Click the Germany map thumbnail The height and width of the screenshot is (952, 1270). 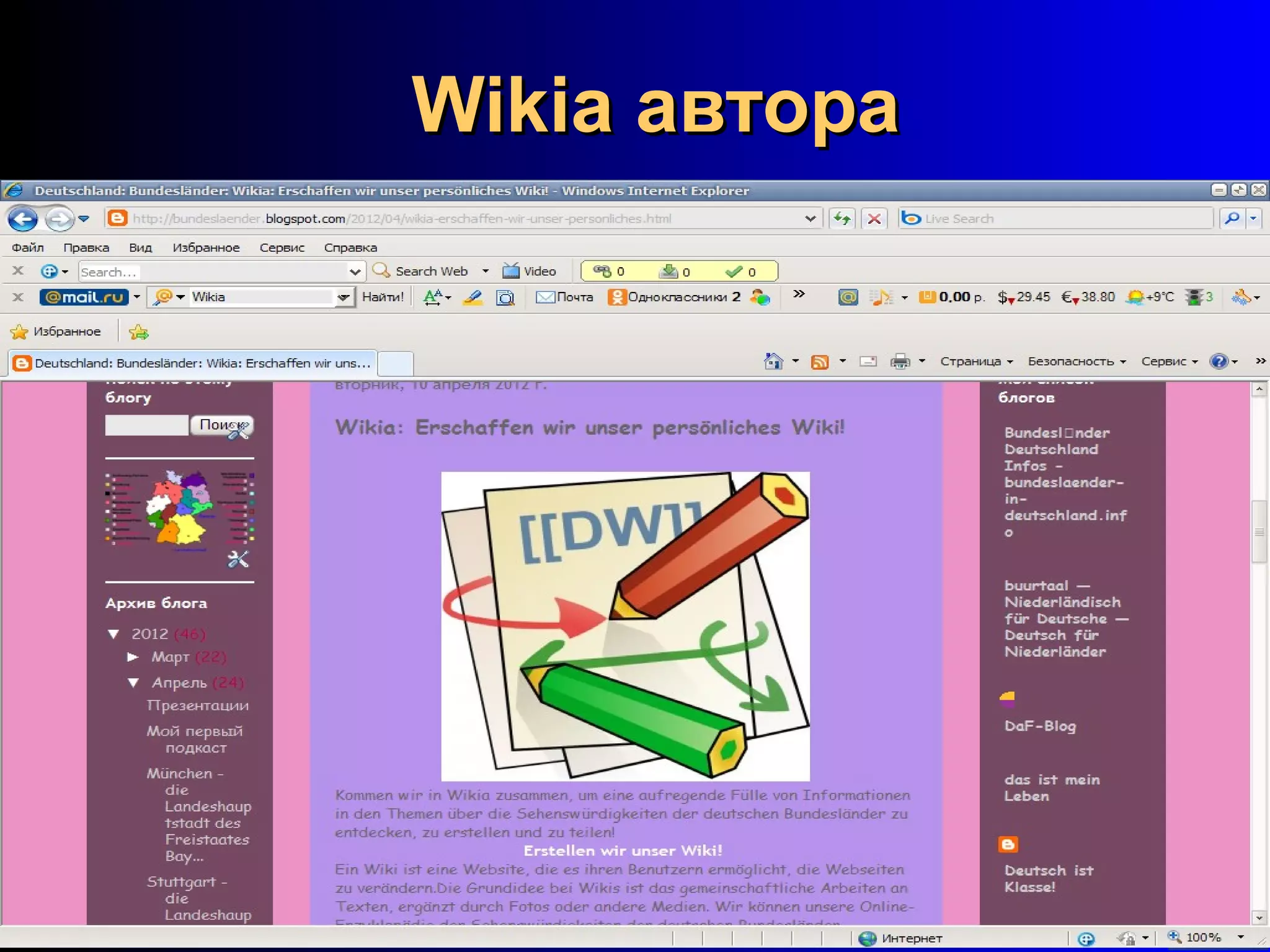(180, 511)
